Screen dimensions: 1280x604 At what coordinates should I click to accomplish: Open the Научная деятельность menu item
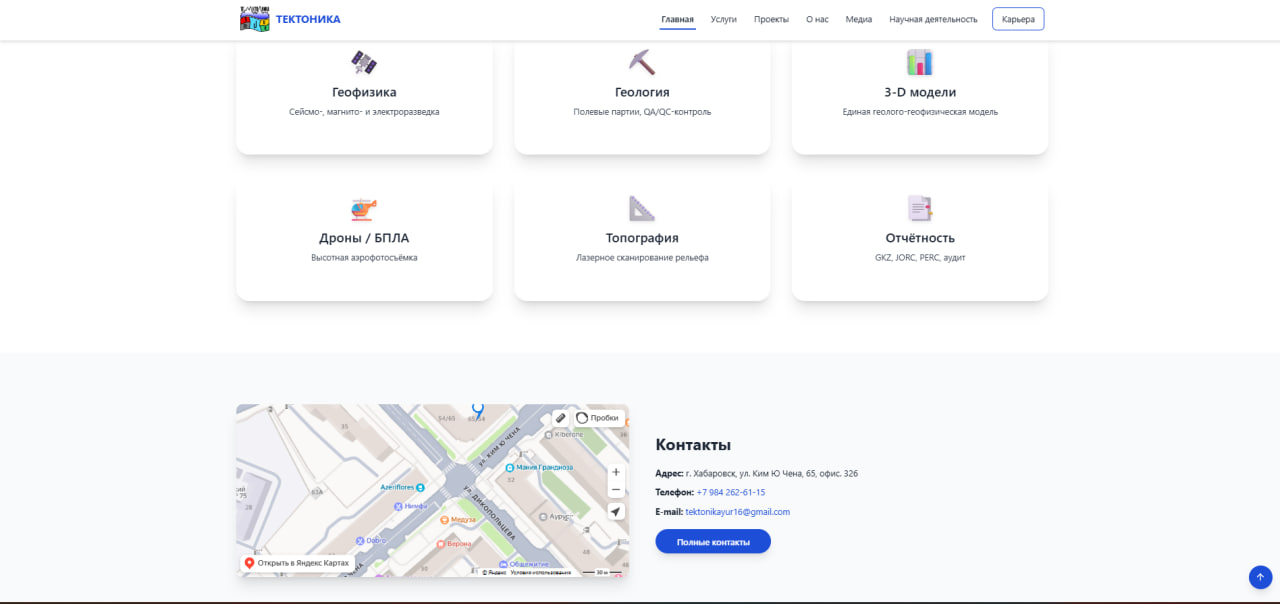click(933, 19)
